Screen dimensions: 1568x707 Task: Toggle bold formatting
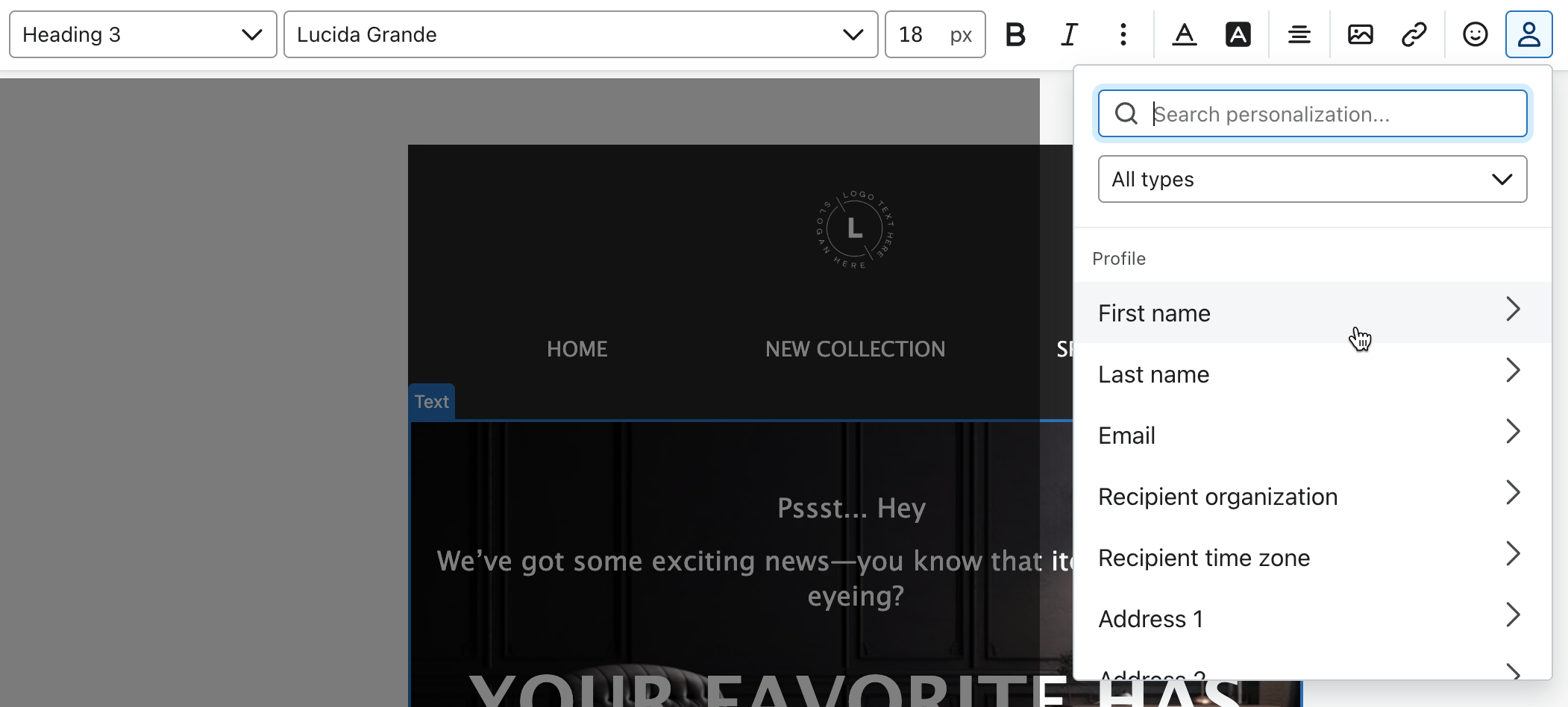(1015, 34)
